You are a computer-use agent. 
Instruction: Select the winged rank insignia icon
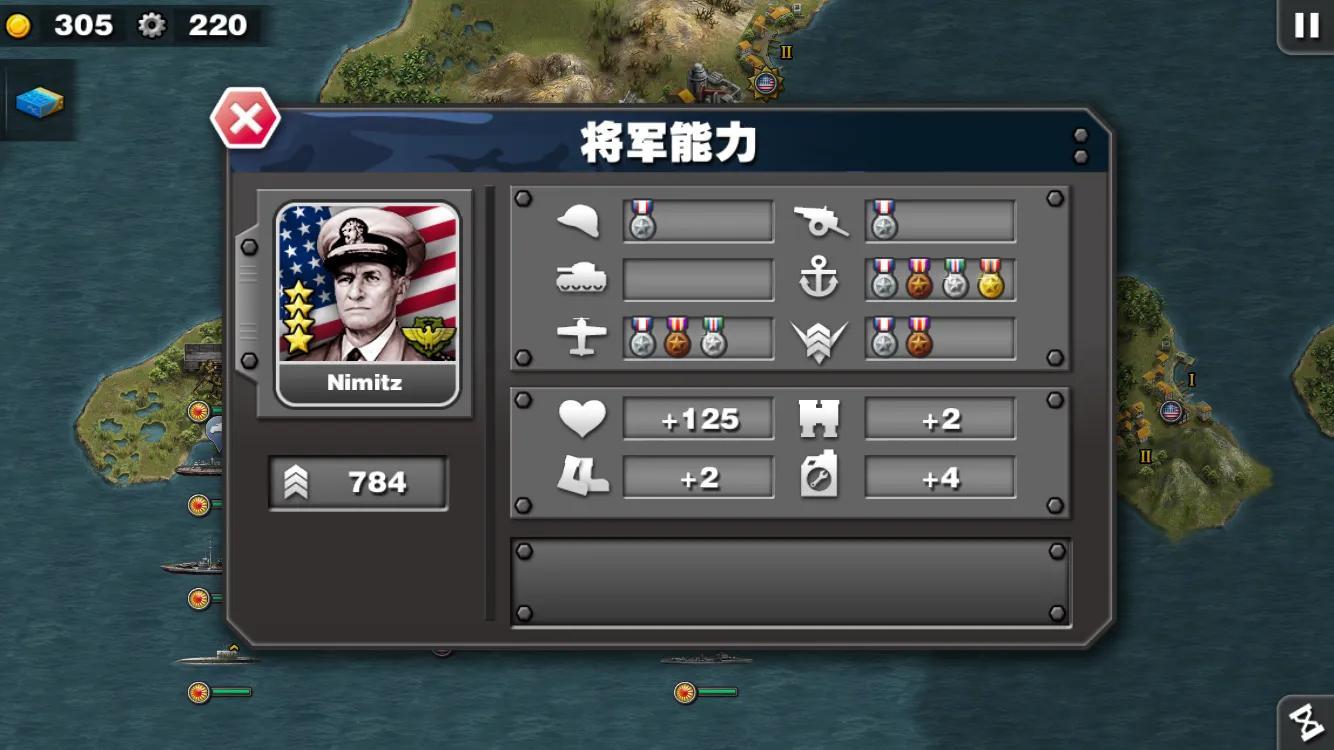(819, 340)
